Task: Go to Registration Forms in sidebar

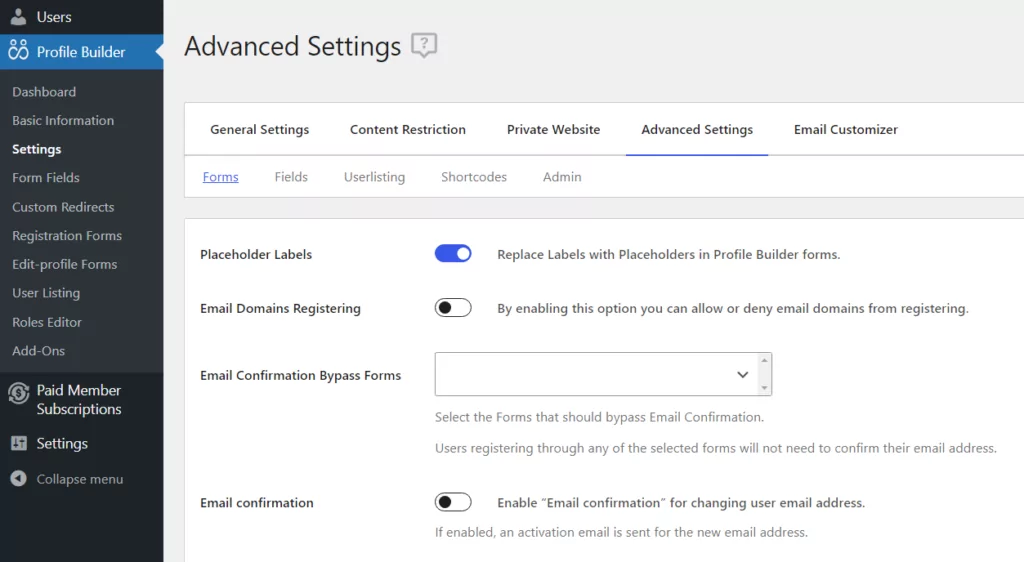Action: pos(67,236)
